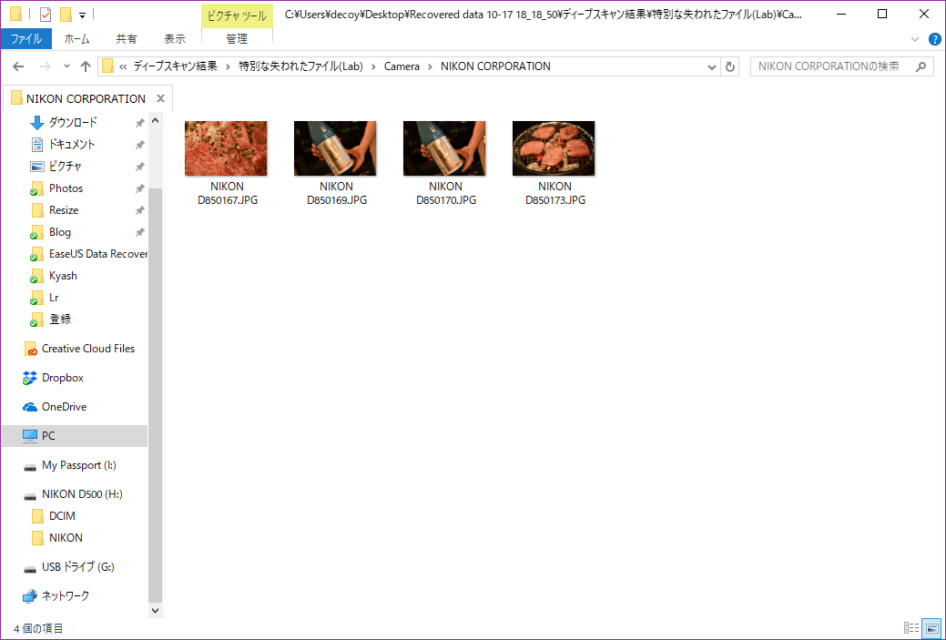Select Dropbox in the navigation pane
The image size is (946, 640).
click(62, 378)
